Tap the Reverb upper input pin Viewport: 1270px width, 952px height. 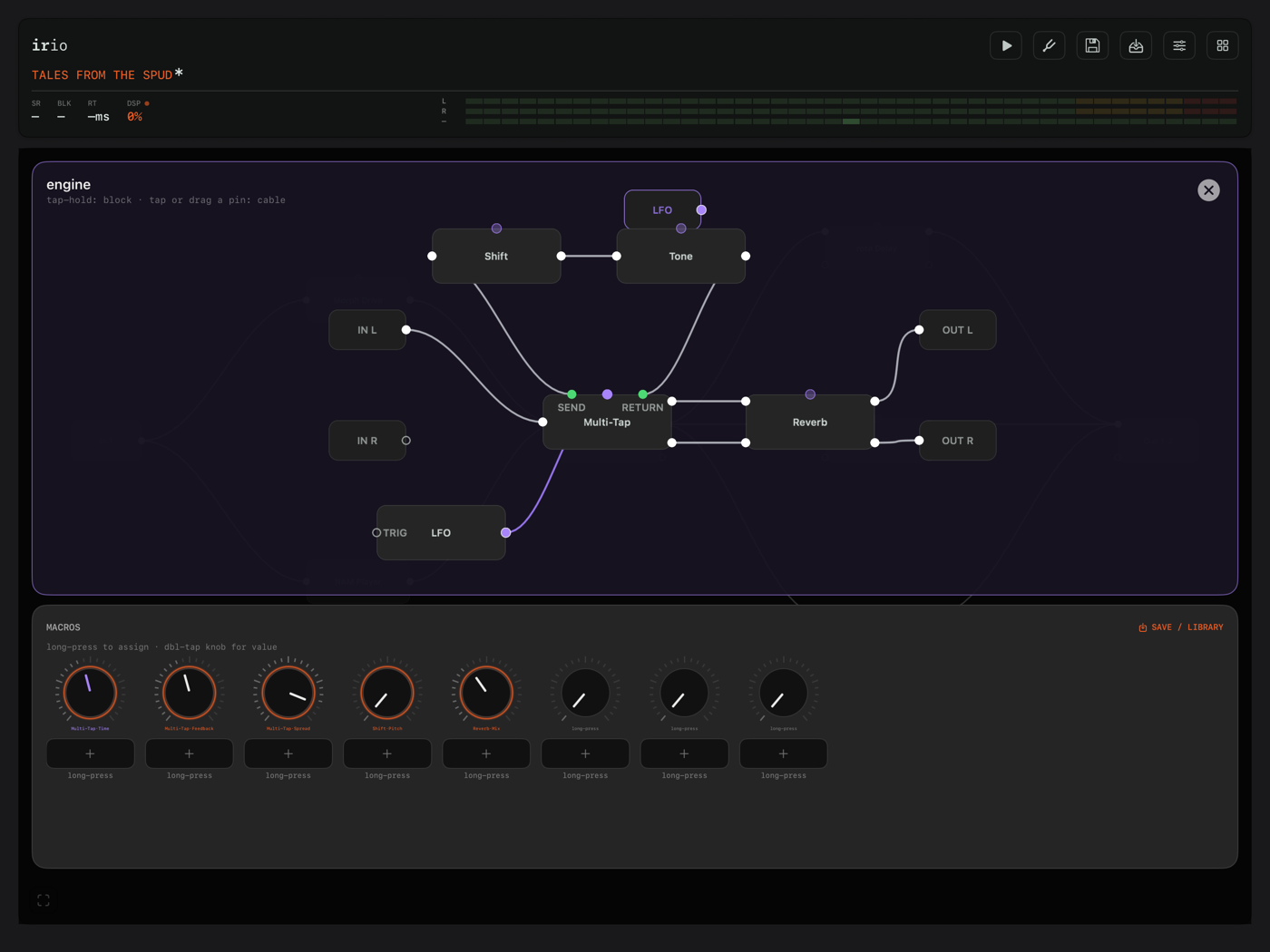coord(746,402)
